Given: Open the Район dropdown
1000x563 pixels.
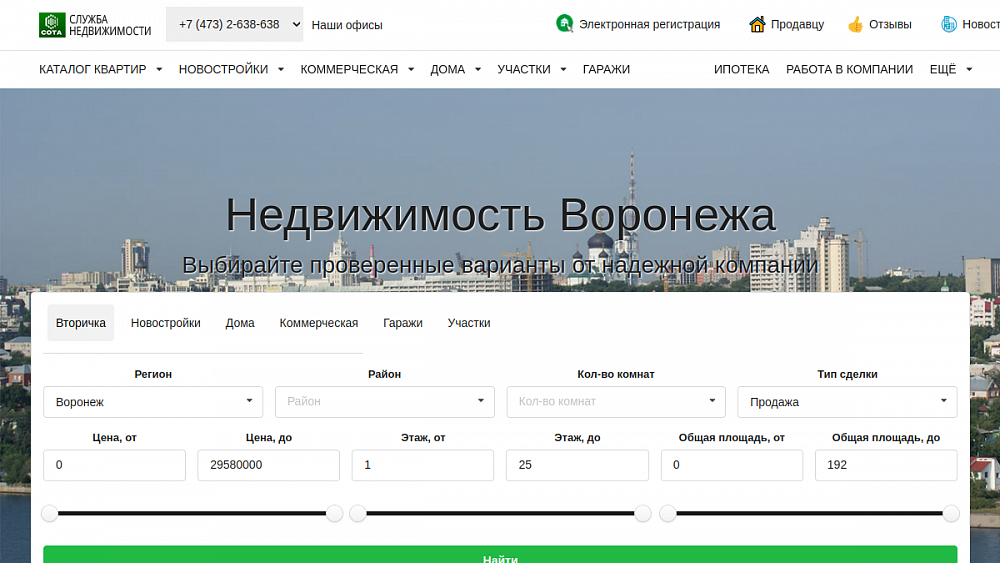Looking at the screenshot, I should pos(385,402).
